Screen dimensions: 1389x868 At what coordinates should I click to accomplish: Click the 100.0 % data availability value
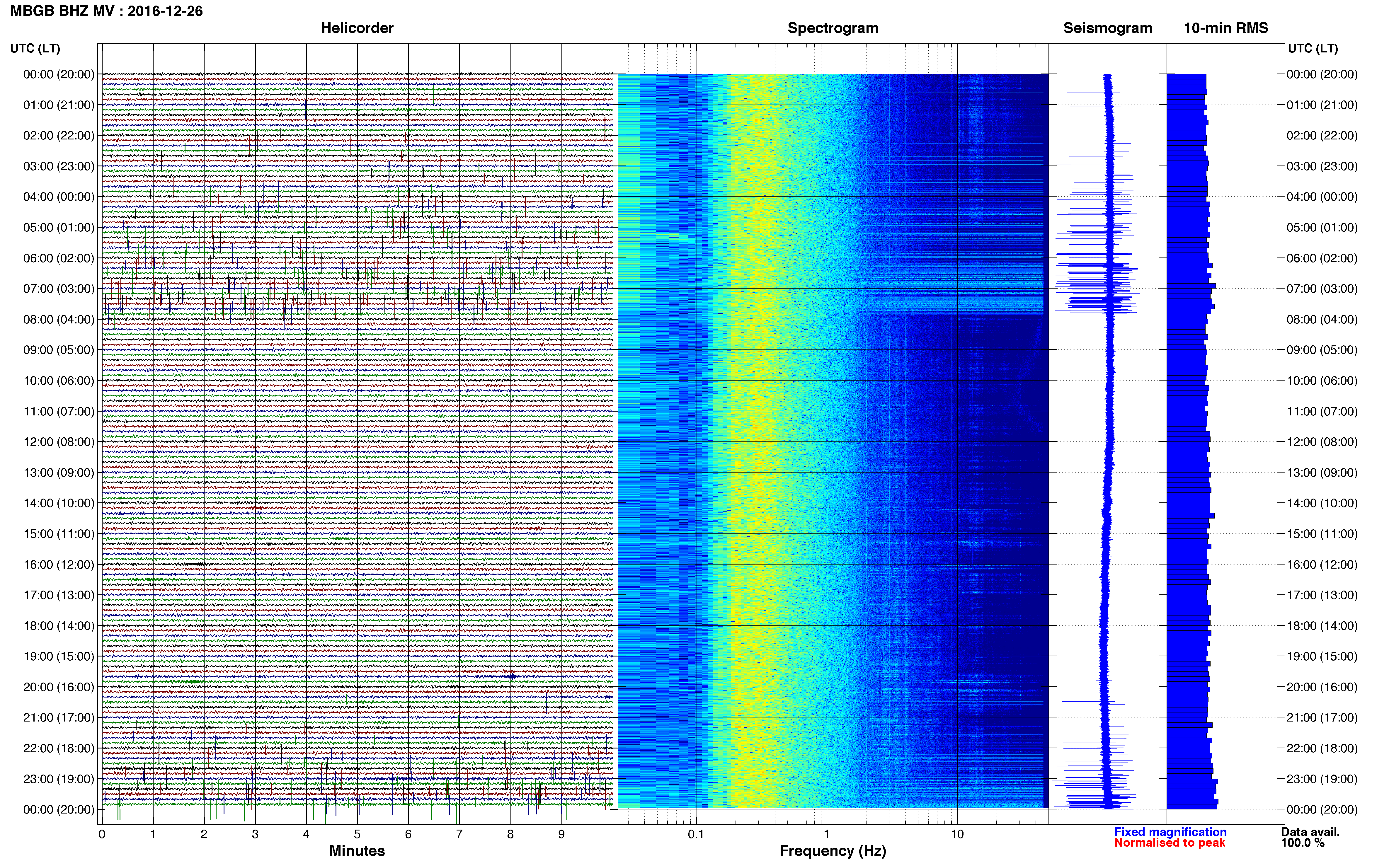[1302, 843]
